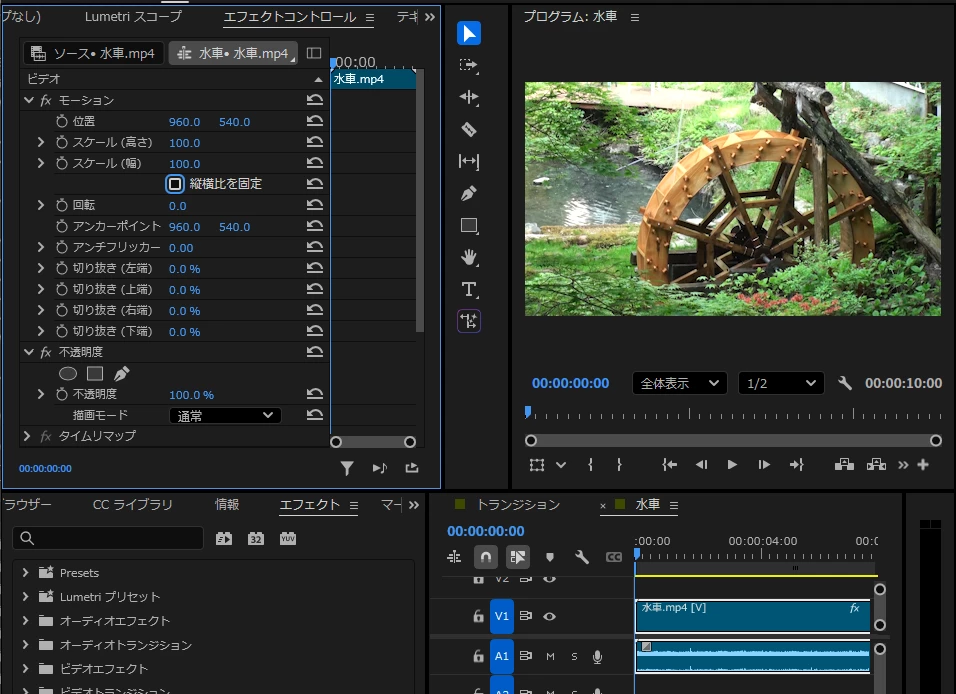
Task: Click the effects search field
Action: [108, 538]
